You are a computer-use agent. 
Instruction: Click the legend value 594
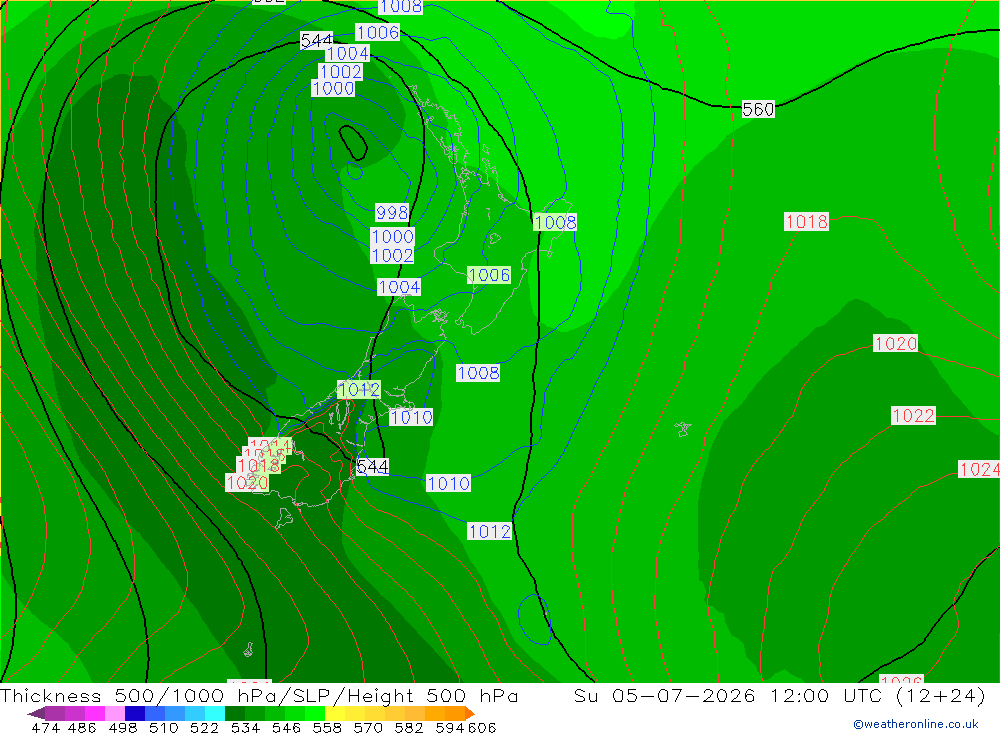tap(450, 727)
